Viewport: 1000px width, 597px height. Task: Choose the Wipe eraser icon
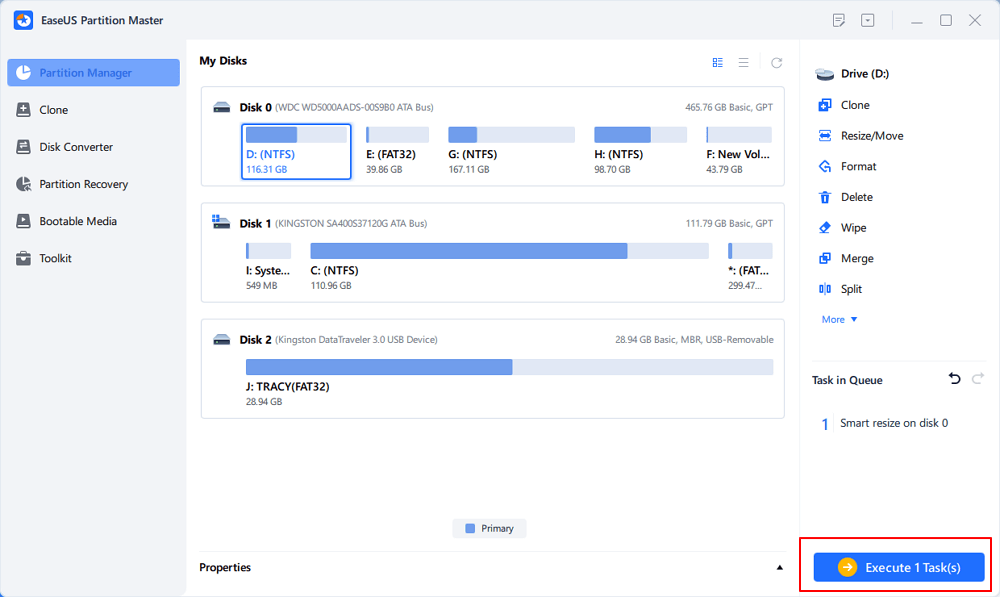point(825,228)
